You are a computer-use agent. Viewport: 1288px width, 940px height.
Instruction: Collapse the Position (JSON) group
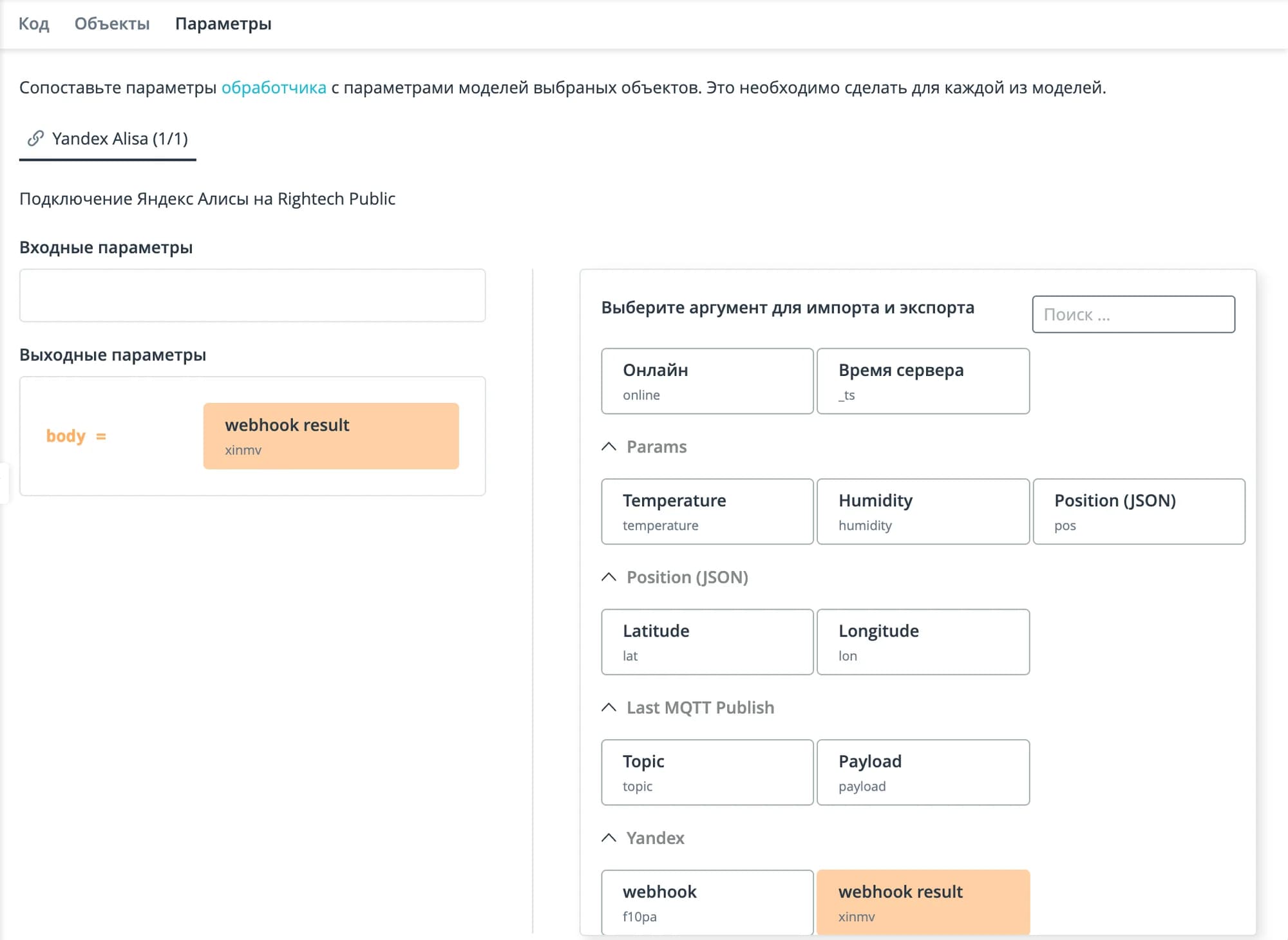point(609,578)
